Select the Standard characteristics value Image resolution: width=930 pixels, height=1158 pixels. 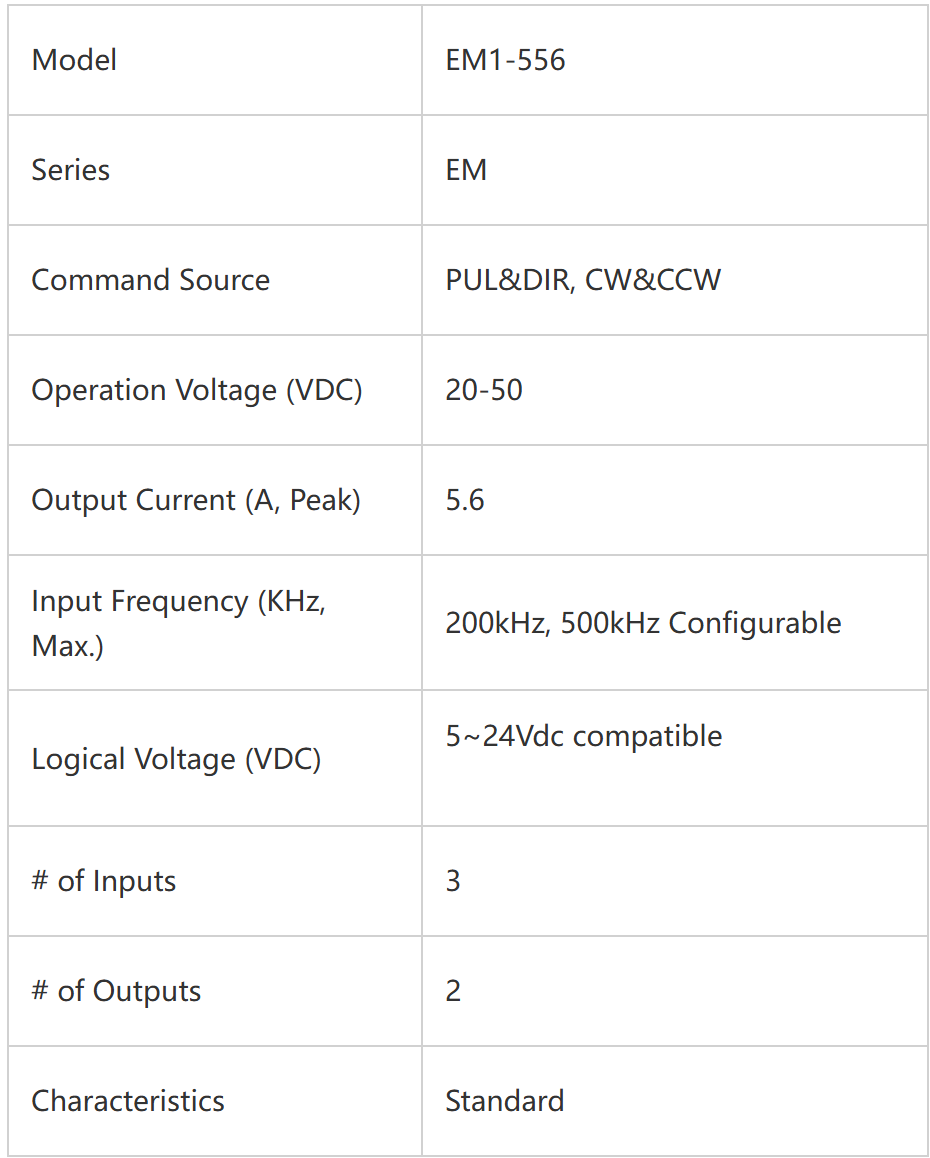[x=505, y=1101]
